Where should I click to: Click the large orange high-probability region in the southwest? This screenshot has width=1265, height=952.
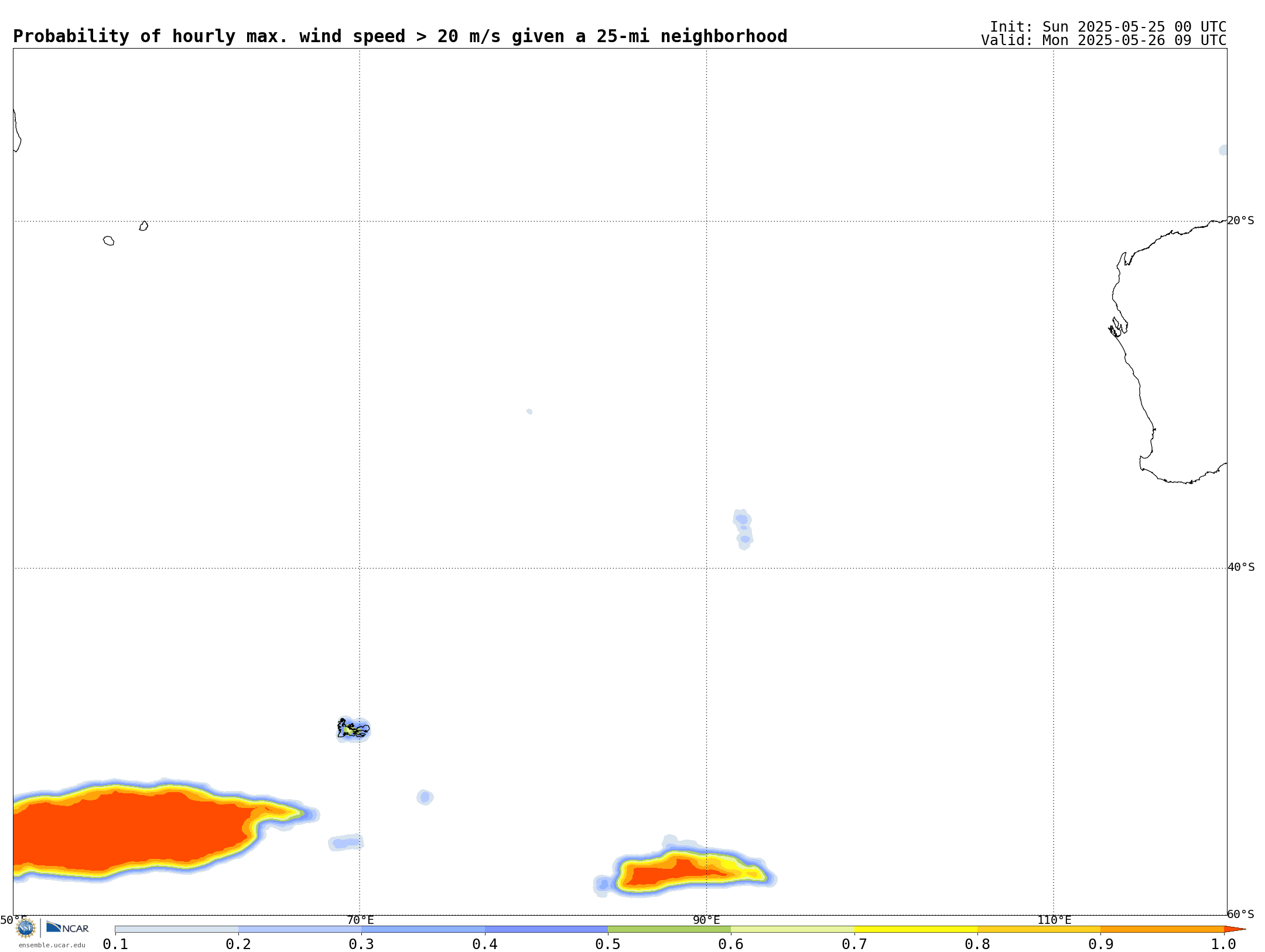(135, 830)
